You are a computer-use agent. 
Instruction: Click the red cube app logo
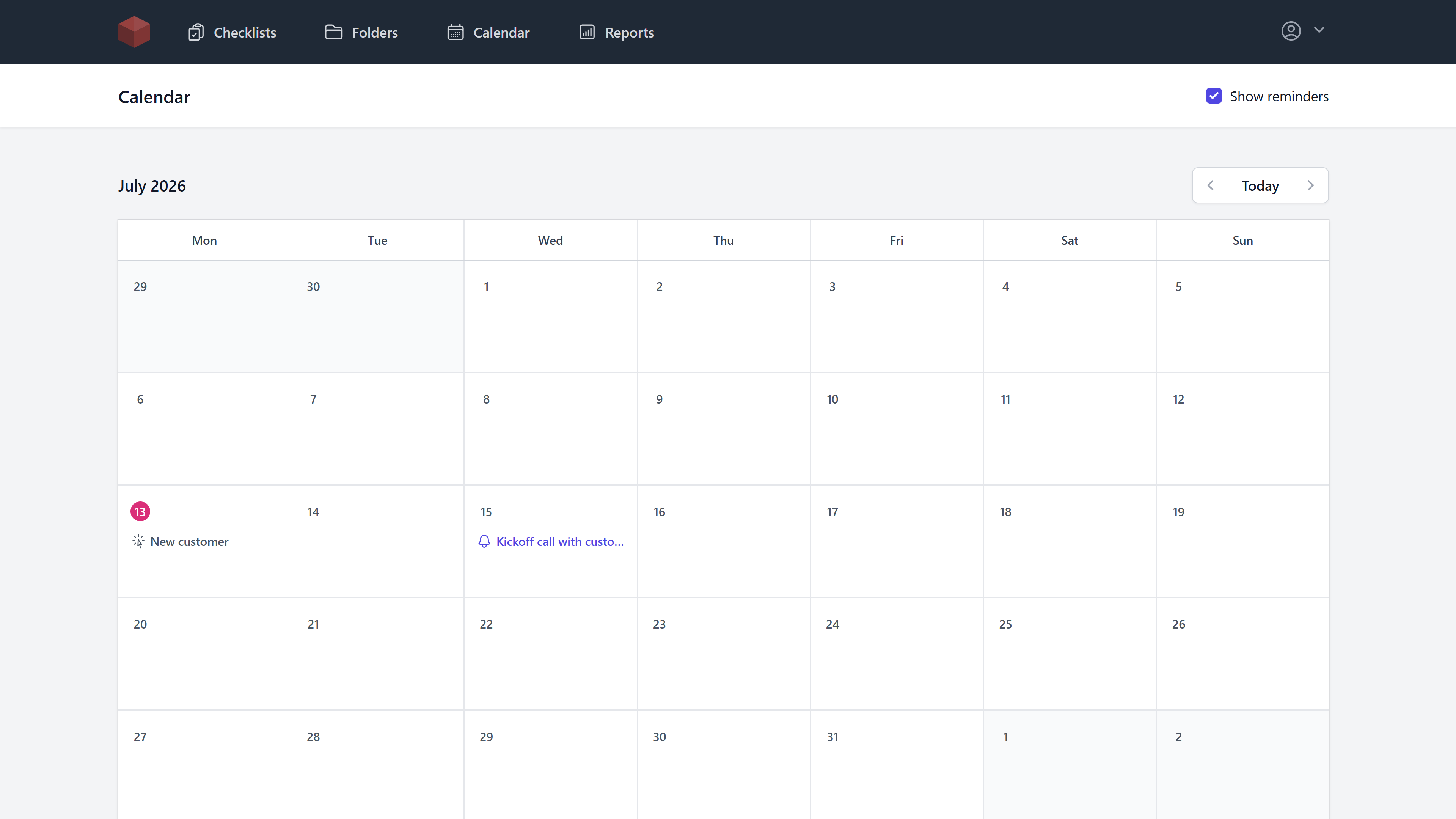134,31
